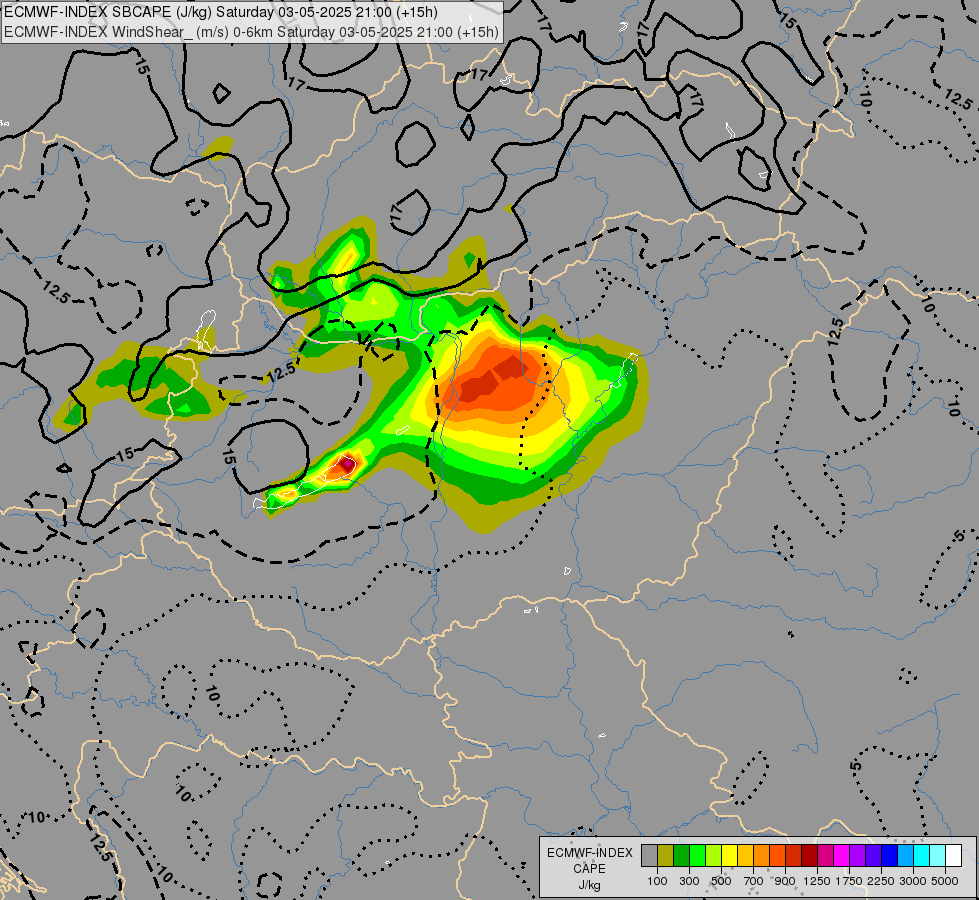Image resolution: width=979 pixels, height=900 pixels.
Task: Click the gray legend swatch below 100
Action: pyautogui.click(x=649, y=856)
